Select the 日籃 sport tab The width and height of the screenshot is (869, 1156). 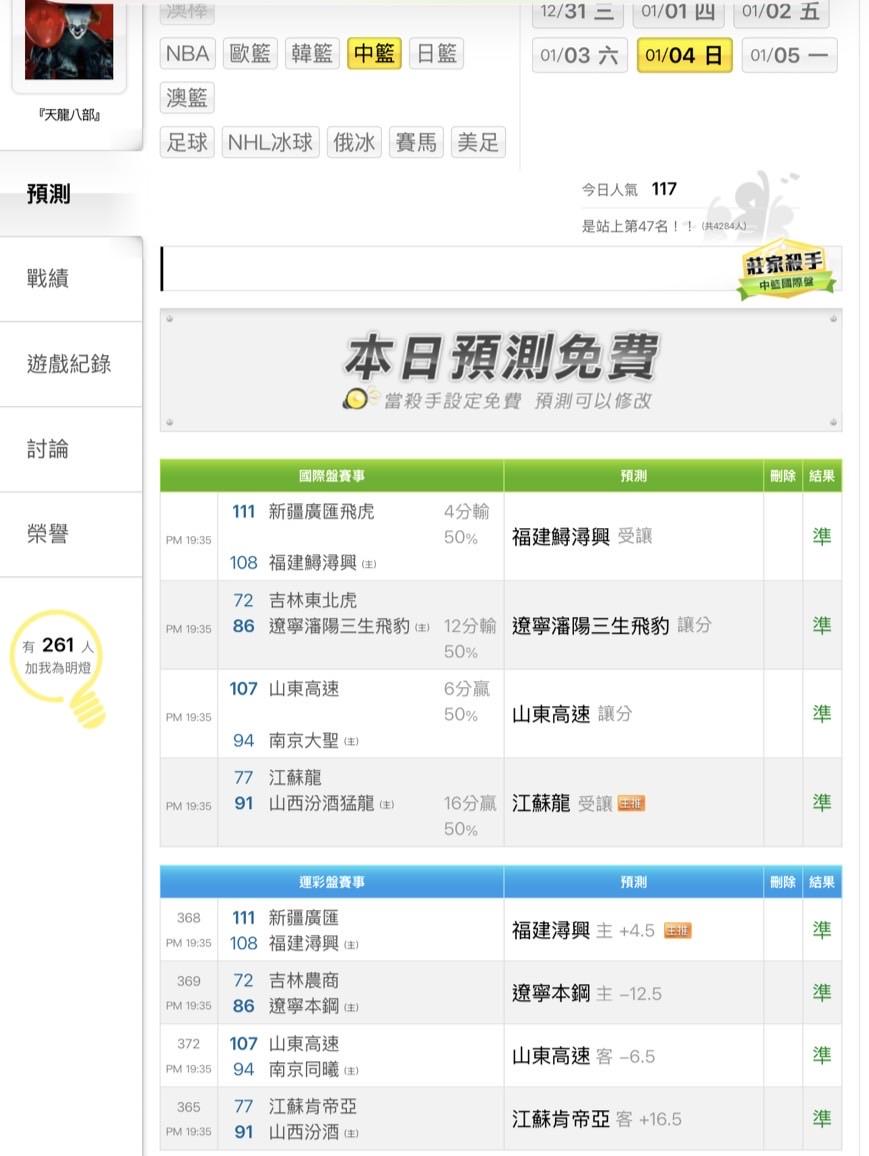436,54
